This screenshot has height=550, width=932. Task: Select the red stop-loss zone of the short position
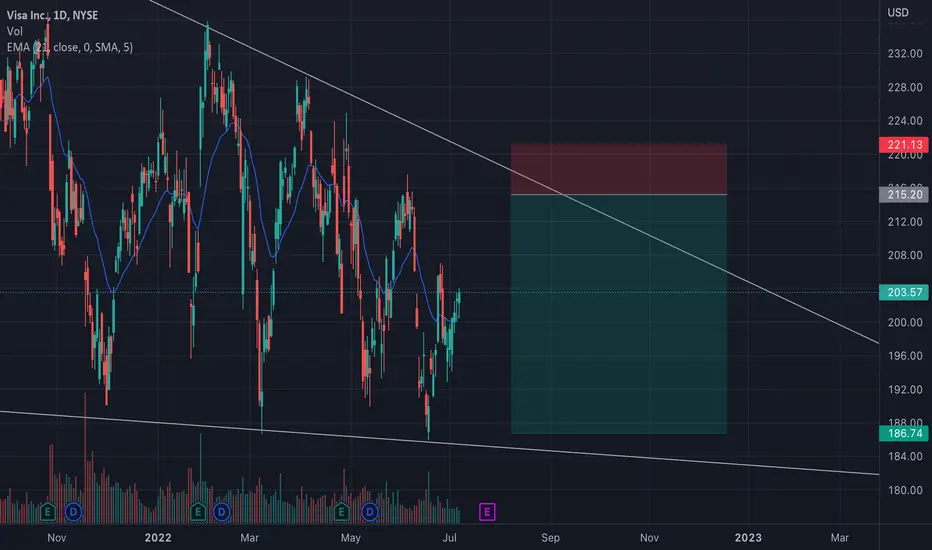pos(619,169)
